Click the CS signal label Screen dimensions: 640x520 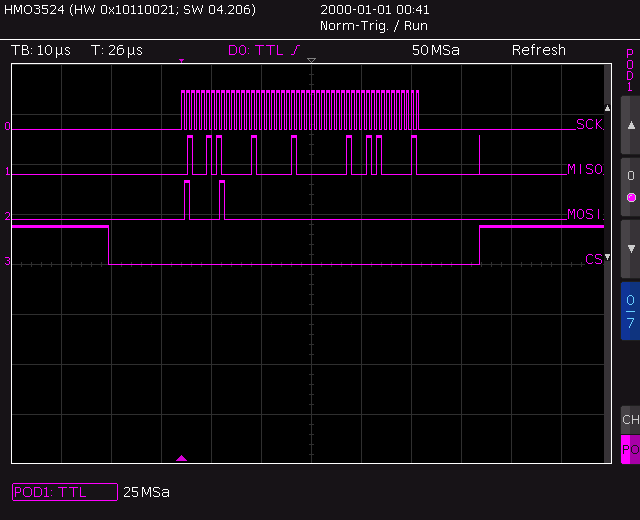coord(594,259)
